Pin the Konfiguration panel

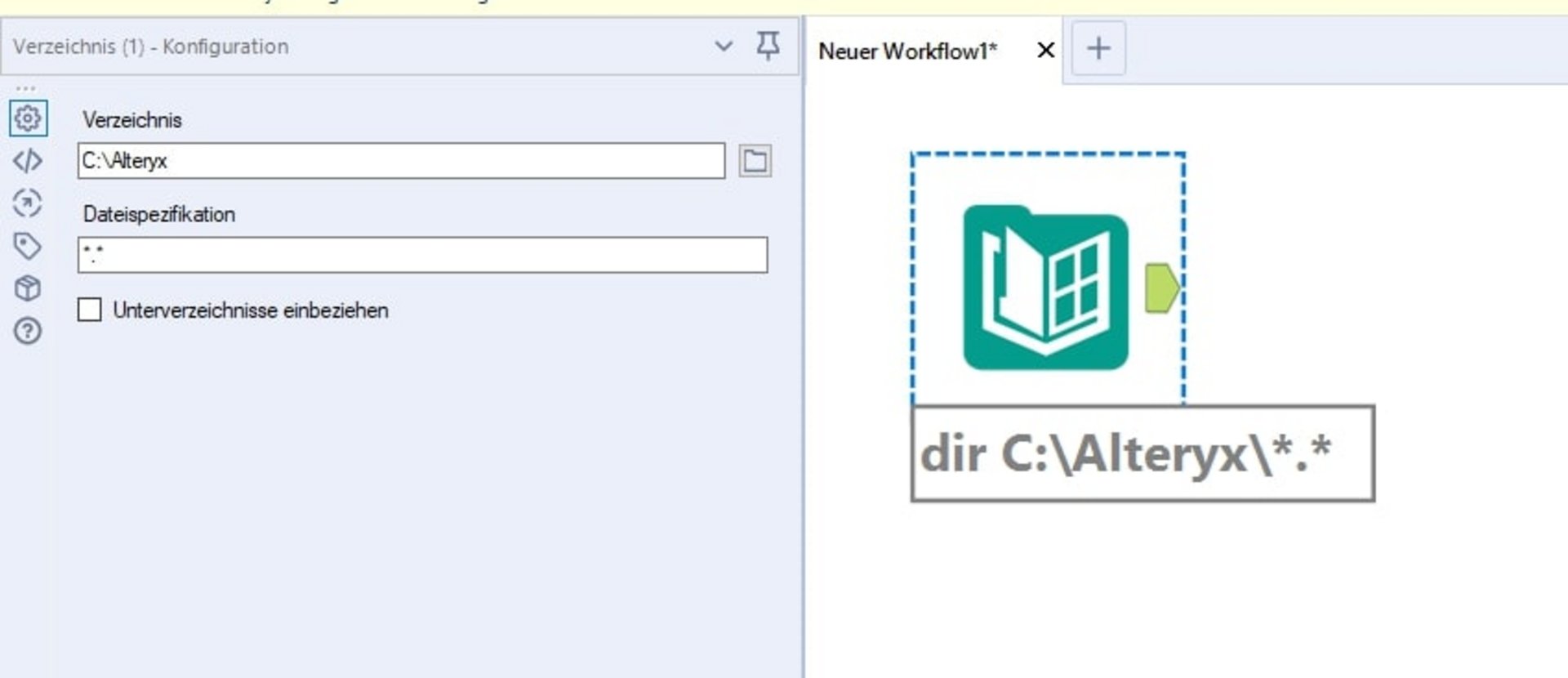coord(768,46)
